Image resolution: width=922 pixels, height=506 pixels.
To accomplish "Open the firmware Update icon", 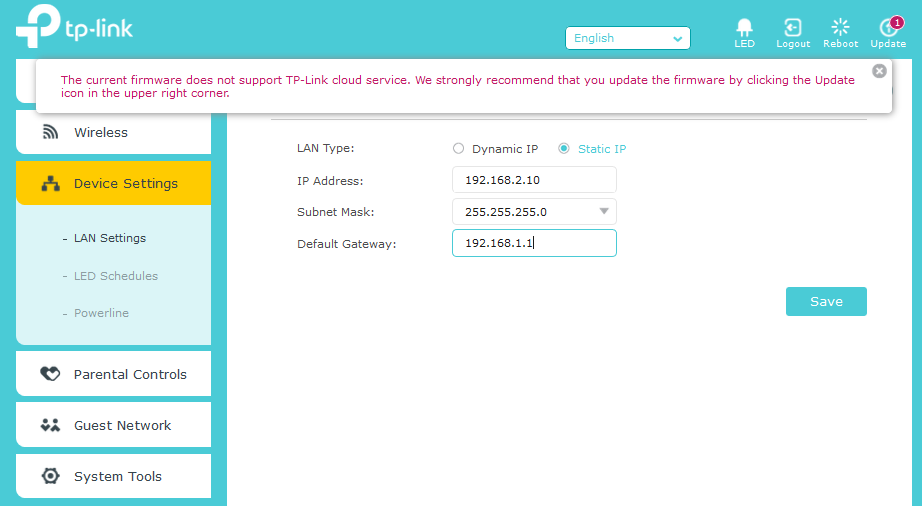I will tap(887, 28).
